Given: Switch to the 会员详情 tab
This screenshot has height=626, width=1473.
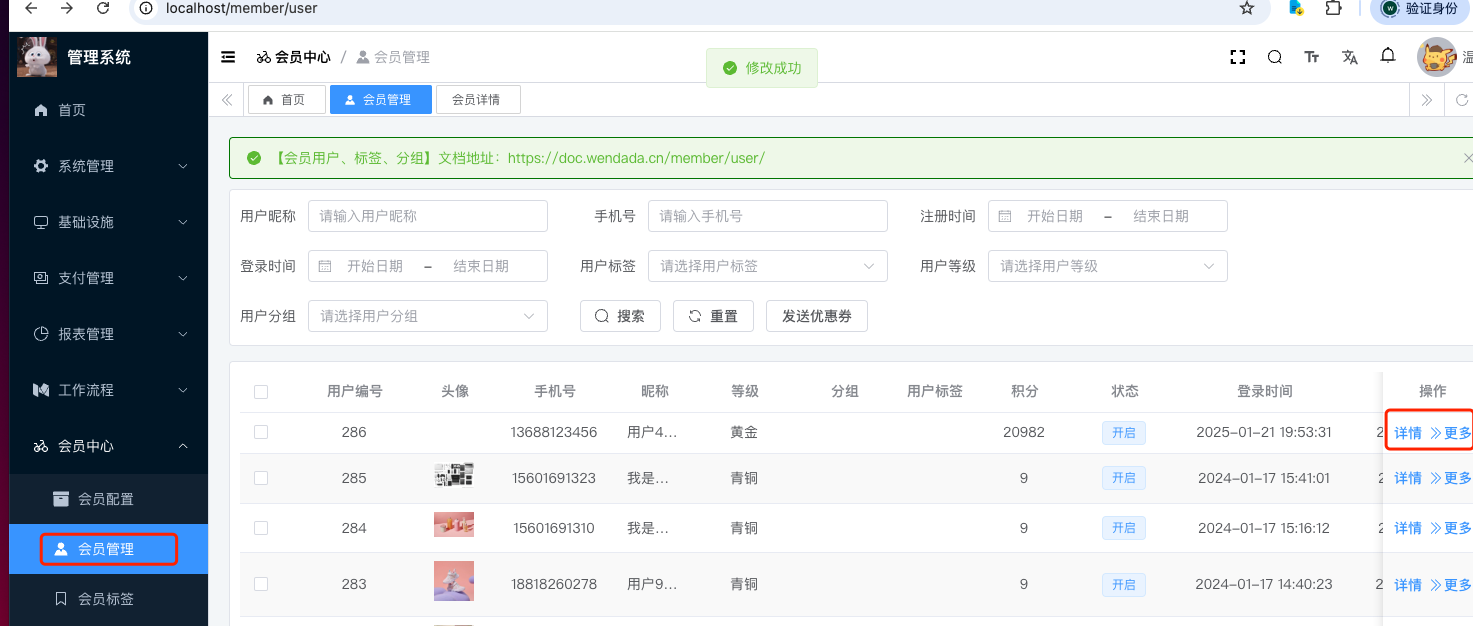Looking at the screenshot, I should click(x=478, y=100).
